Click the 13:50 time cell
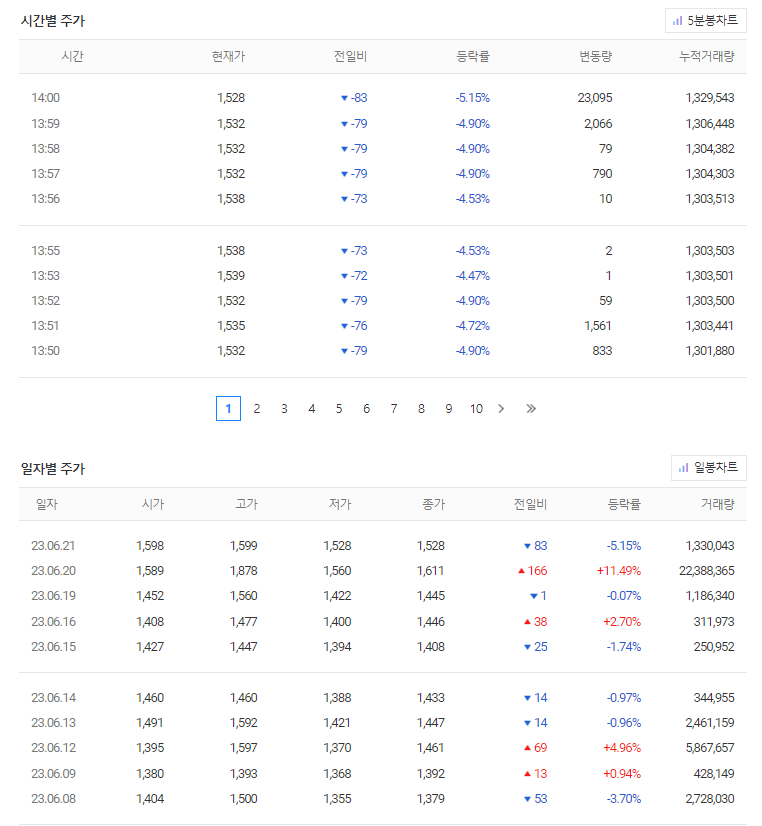 [45, 351]
